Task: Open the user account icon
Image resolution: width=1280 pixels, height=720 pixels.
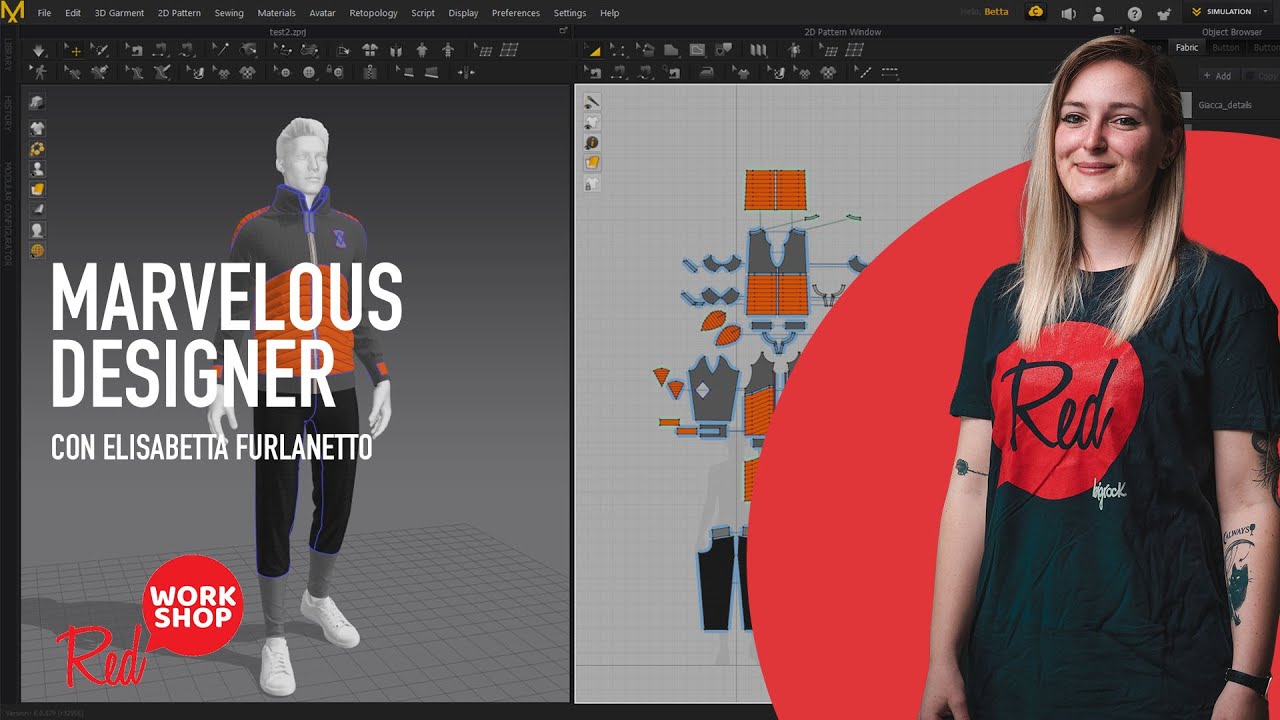Action: 1099,13
